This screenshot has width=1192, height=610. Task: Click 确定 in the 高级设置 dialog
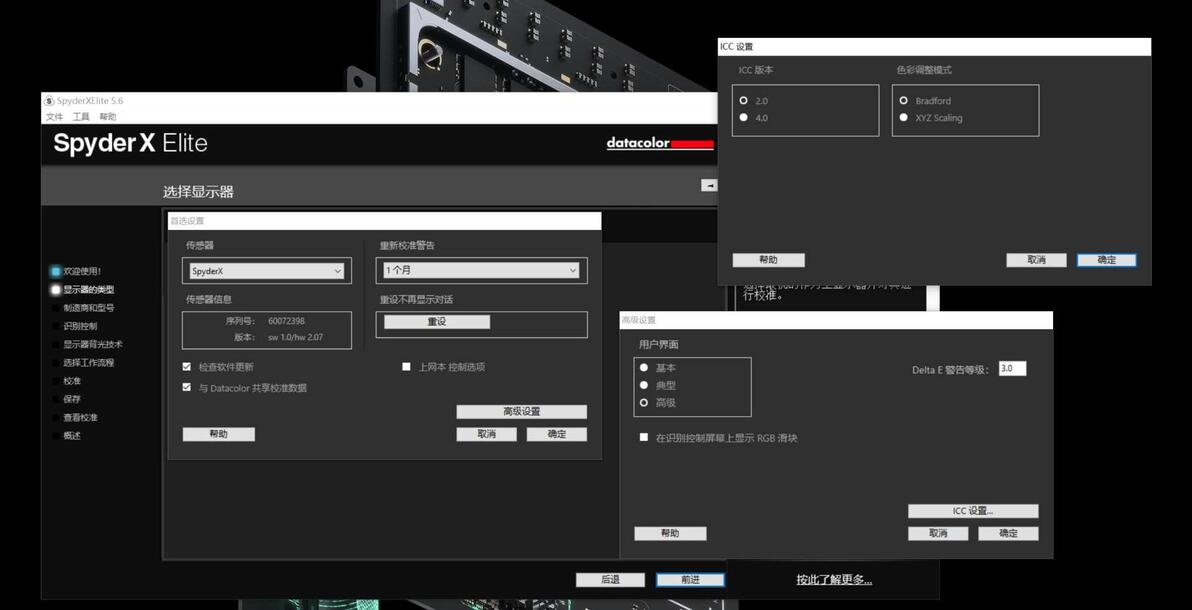1008,534
